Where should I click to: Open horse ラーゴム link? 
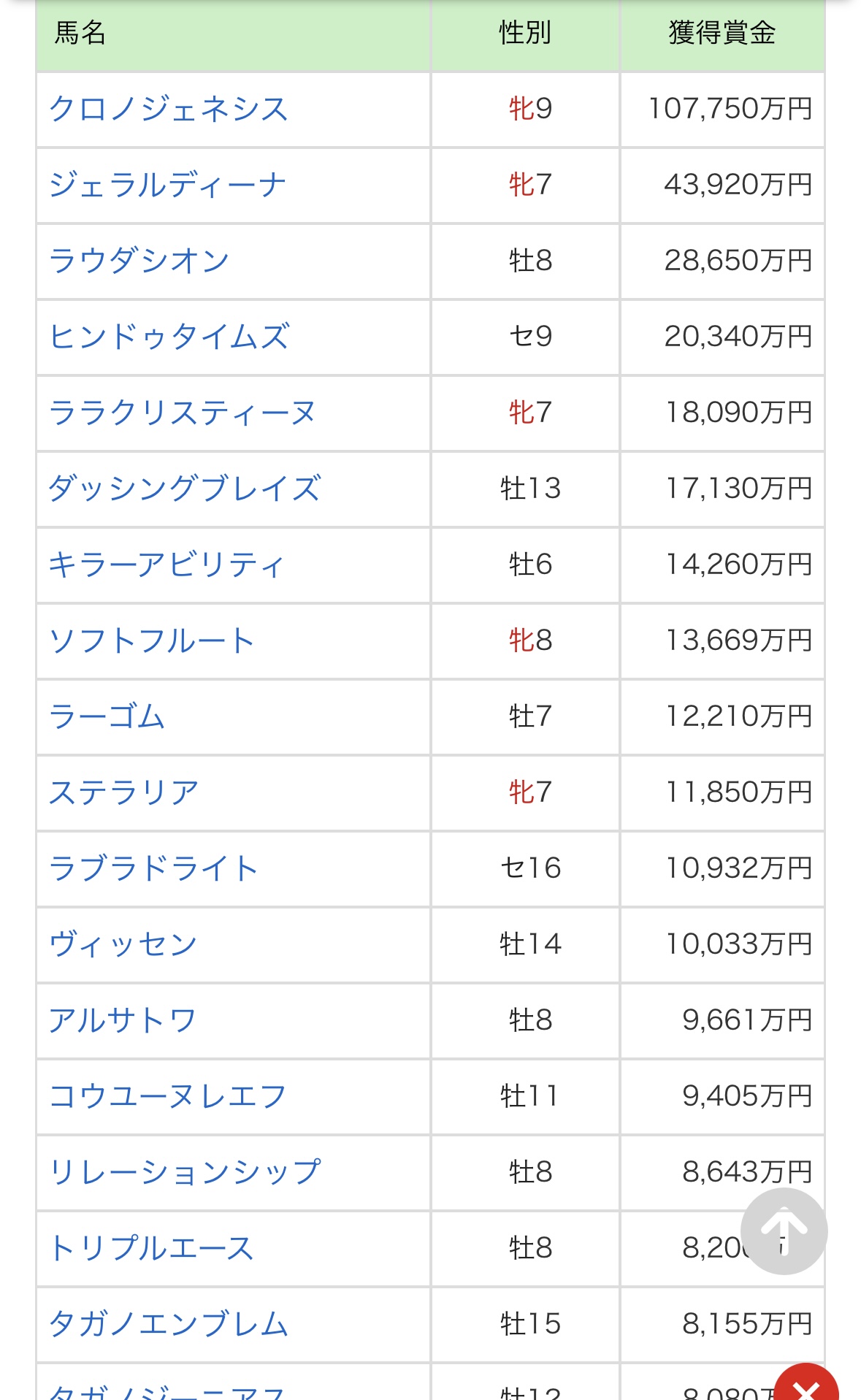tap(107, 716)
